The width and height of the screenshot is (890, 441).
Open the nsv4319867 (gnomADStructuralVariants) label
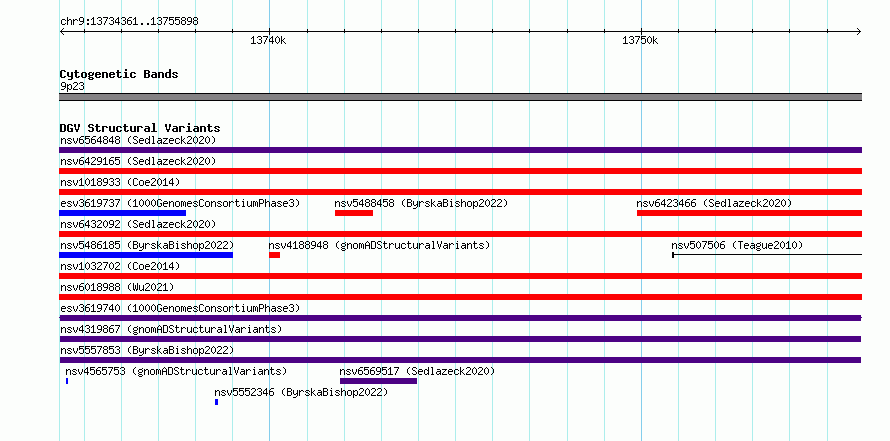pos(171,329)
